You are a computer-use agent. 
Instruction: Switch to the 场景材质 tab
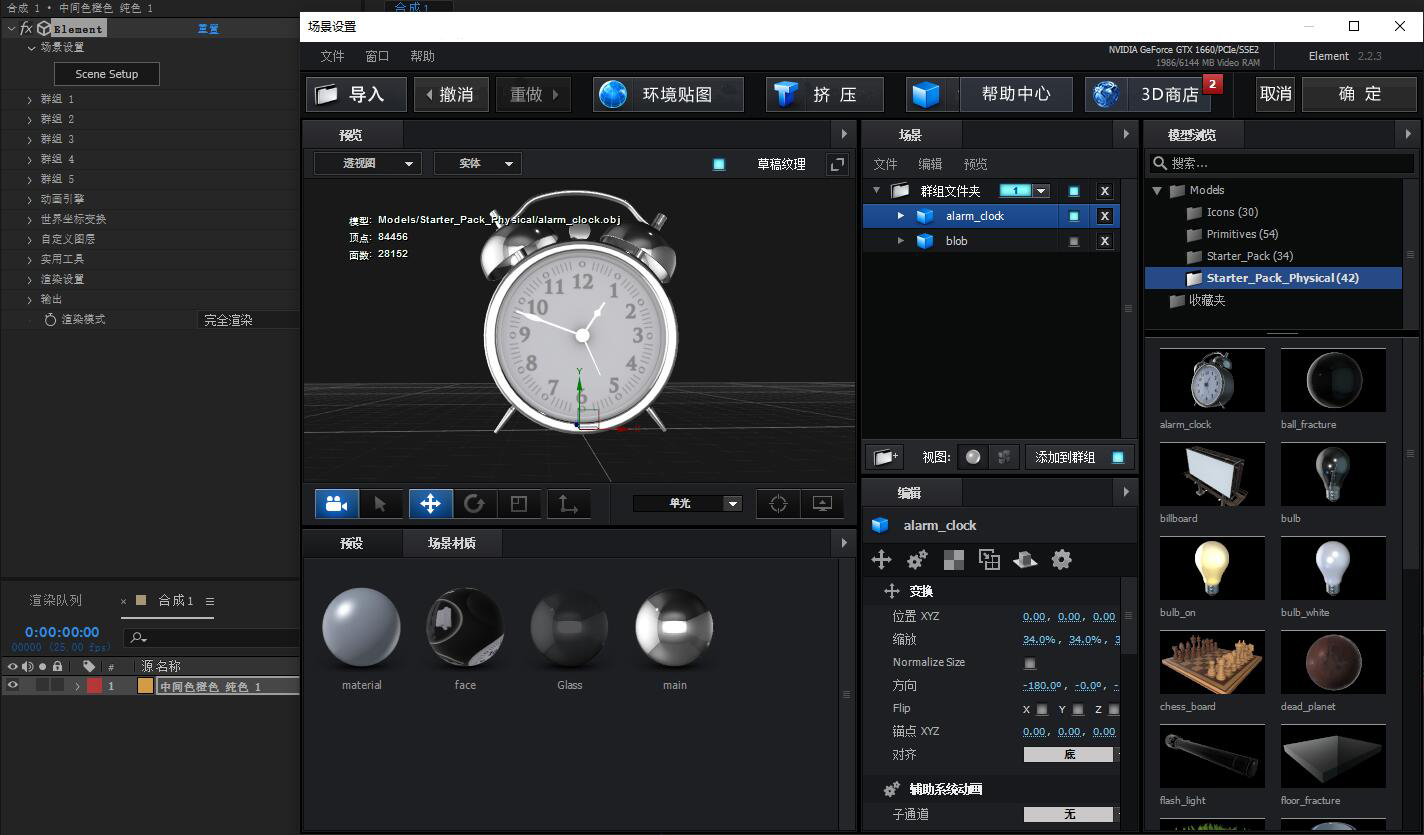click(451, 543)
